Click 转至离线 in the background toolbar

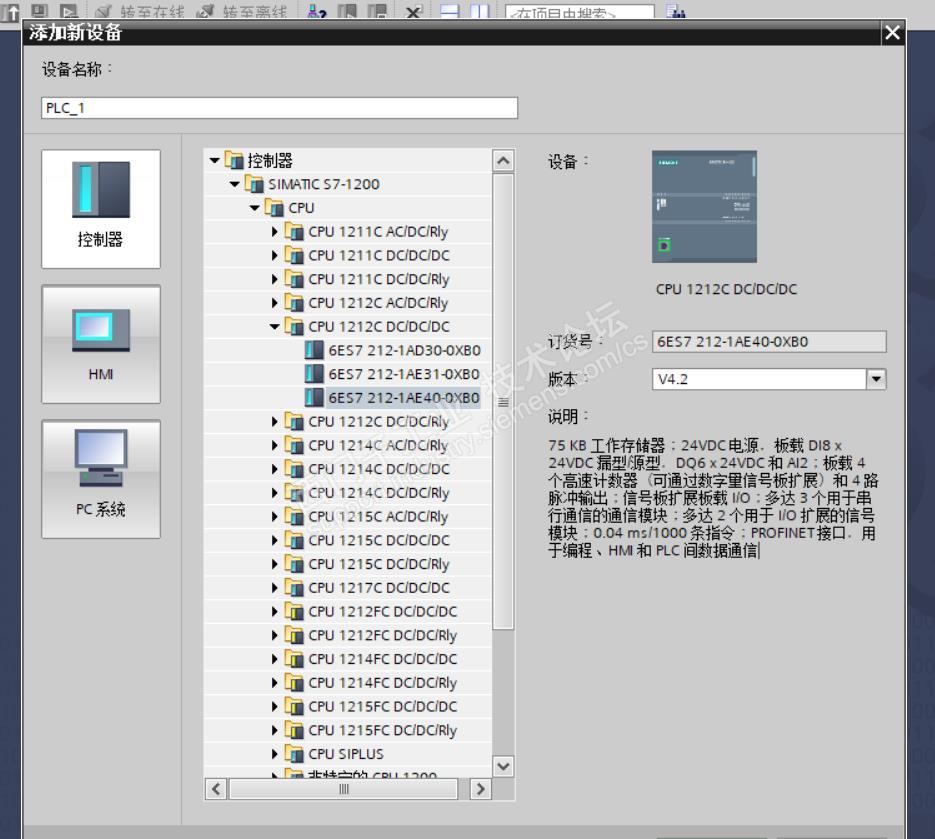click(241, 11)
